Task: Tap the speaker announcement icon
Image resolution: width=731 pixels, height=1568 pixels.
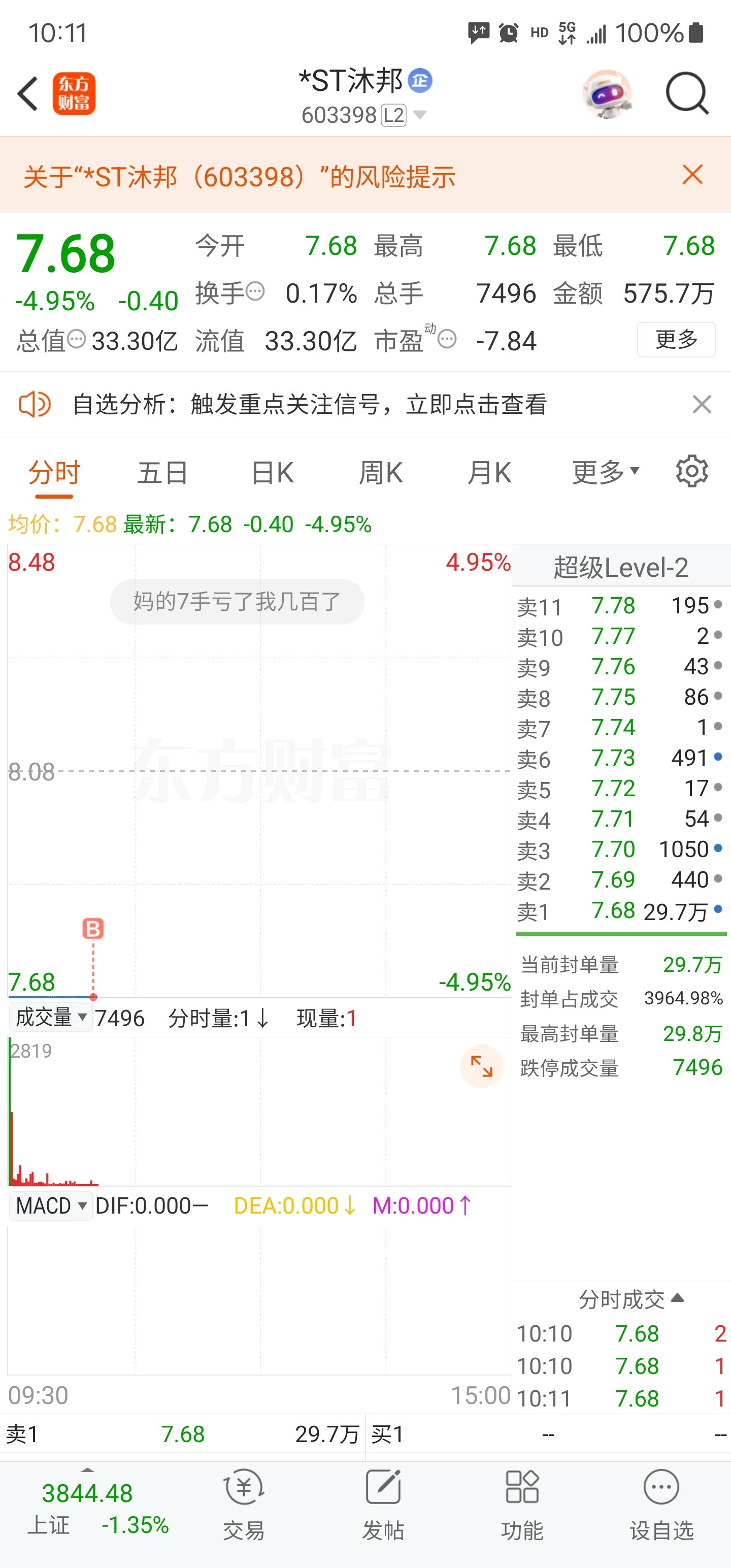Action: coord(35,404)
